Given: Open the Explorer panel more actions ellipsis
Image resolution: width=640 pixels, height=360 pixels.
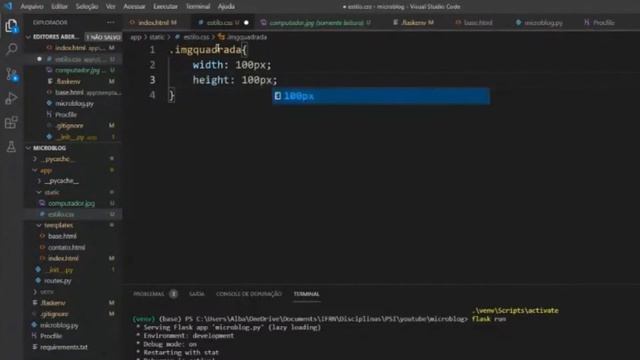Looking at the screenshot, I should [x=111, y=22].
